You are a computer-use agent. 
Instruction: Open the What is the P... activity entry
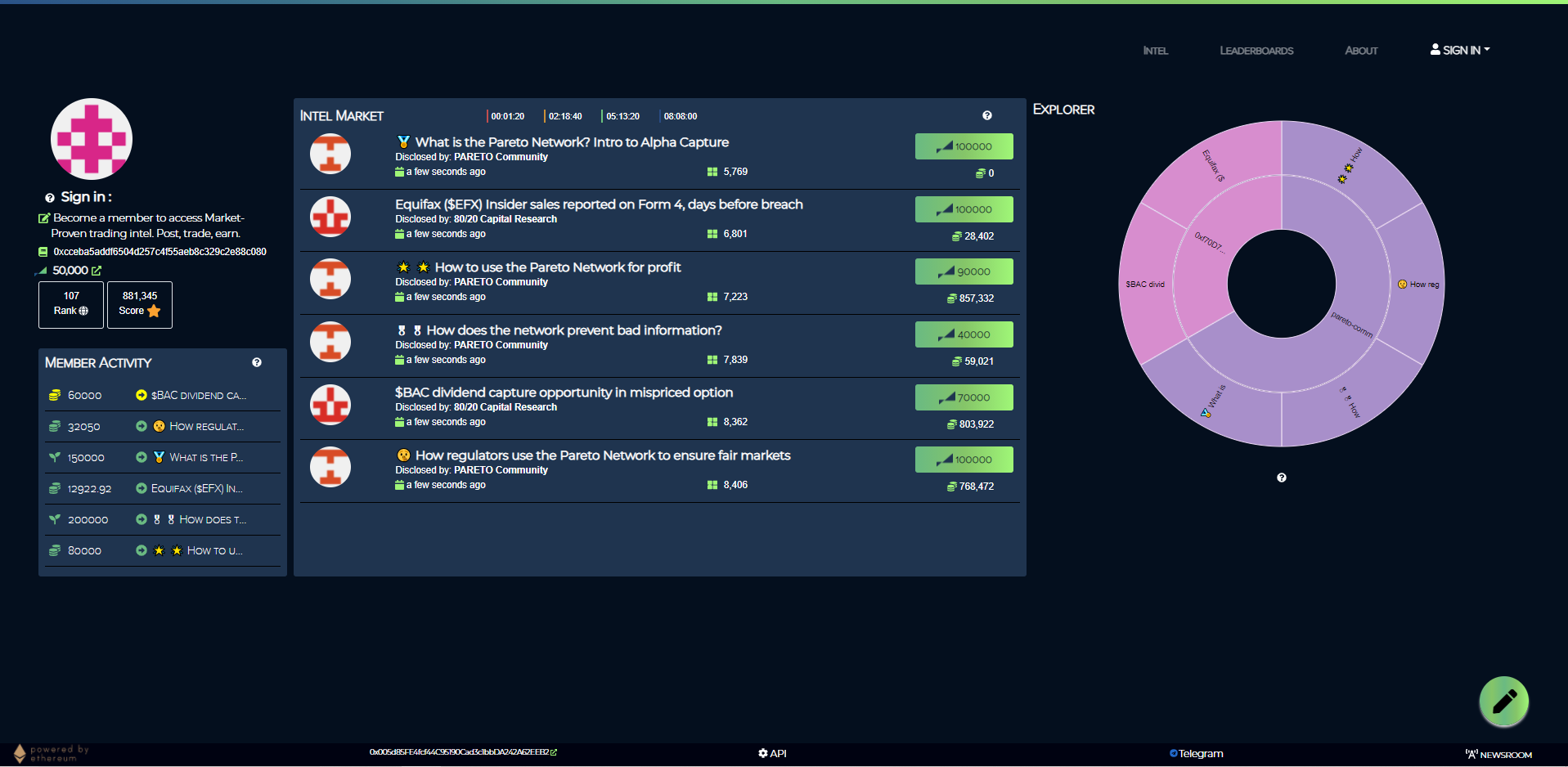206,457
